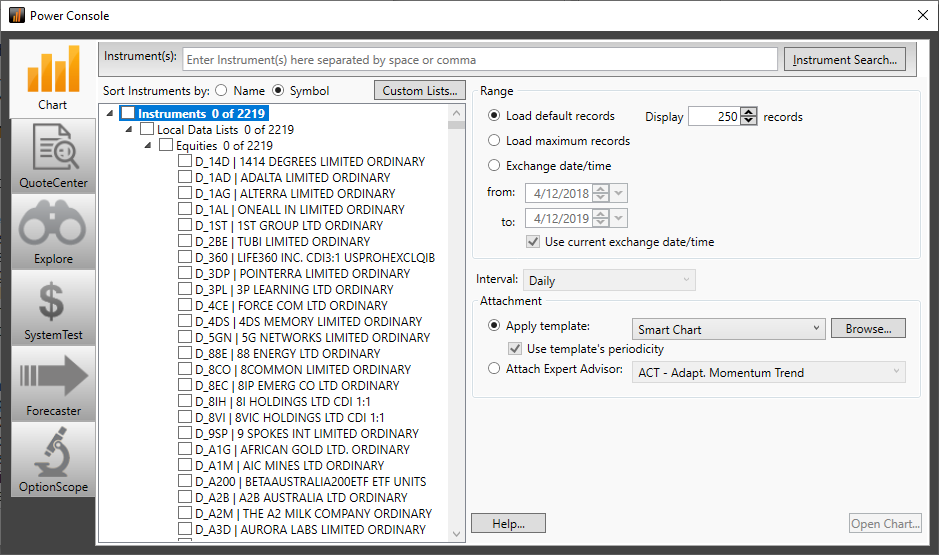939x555 pixels.
Task: Check the Local Data Lists checkbox
Action: (147, 129)
